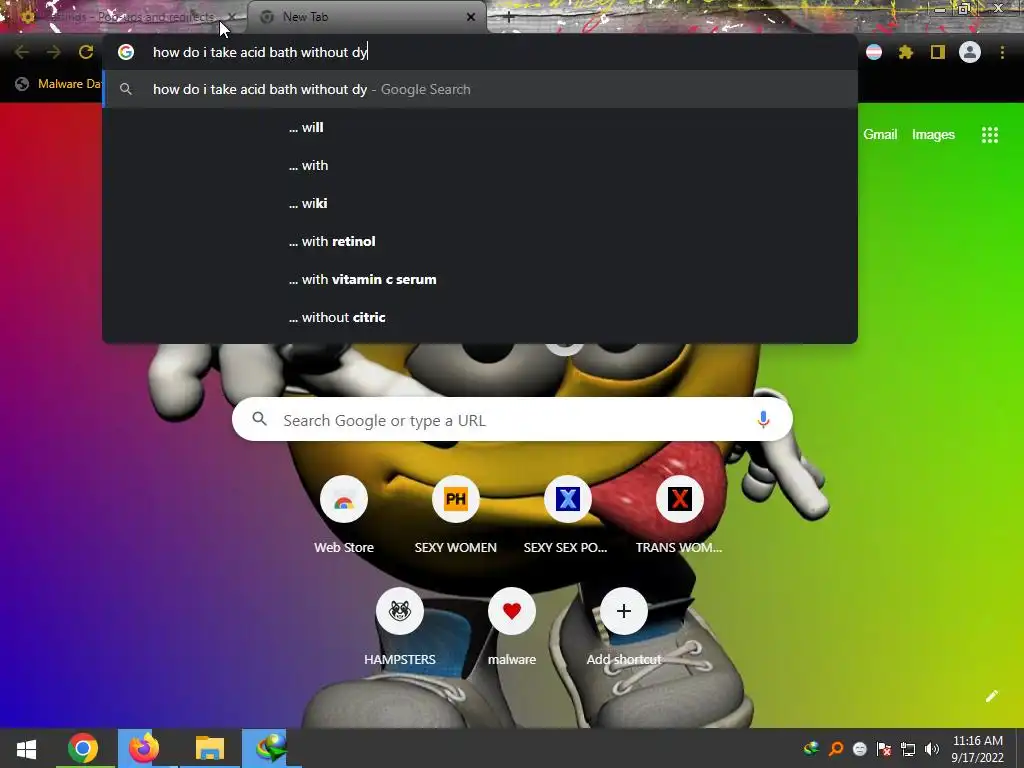Open the HAMPSTERS shortcut
This screenshot has width=1024, height=768.
click(x=400, y=628)
